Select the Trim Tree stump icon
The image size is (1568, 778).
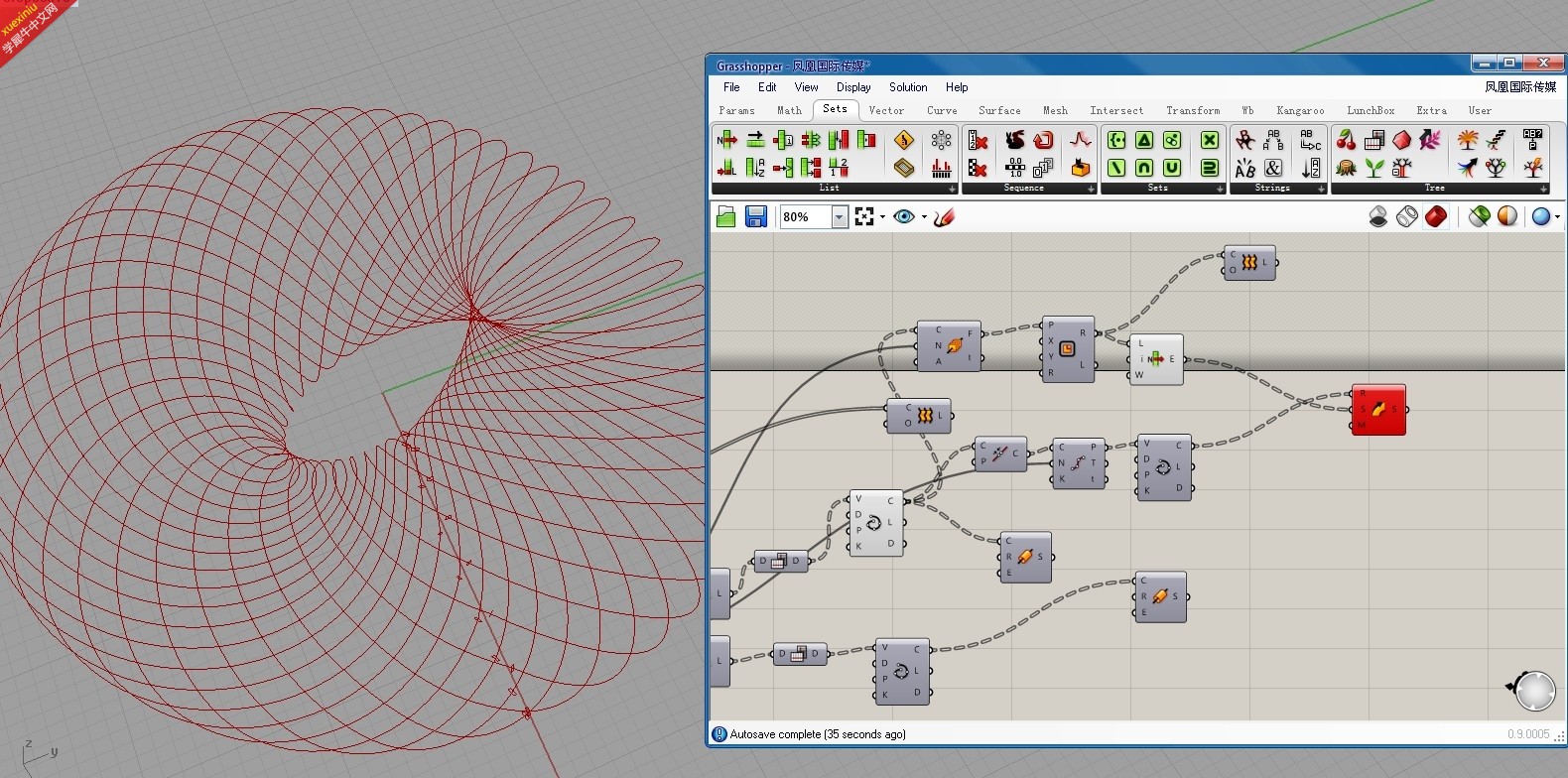[x=1346, y=168]
